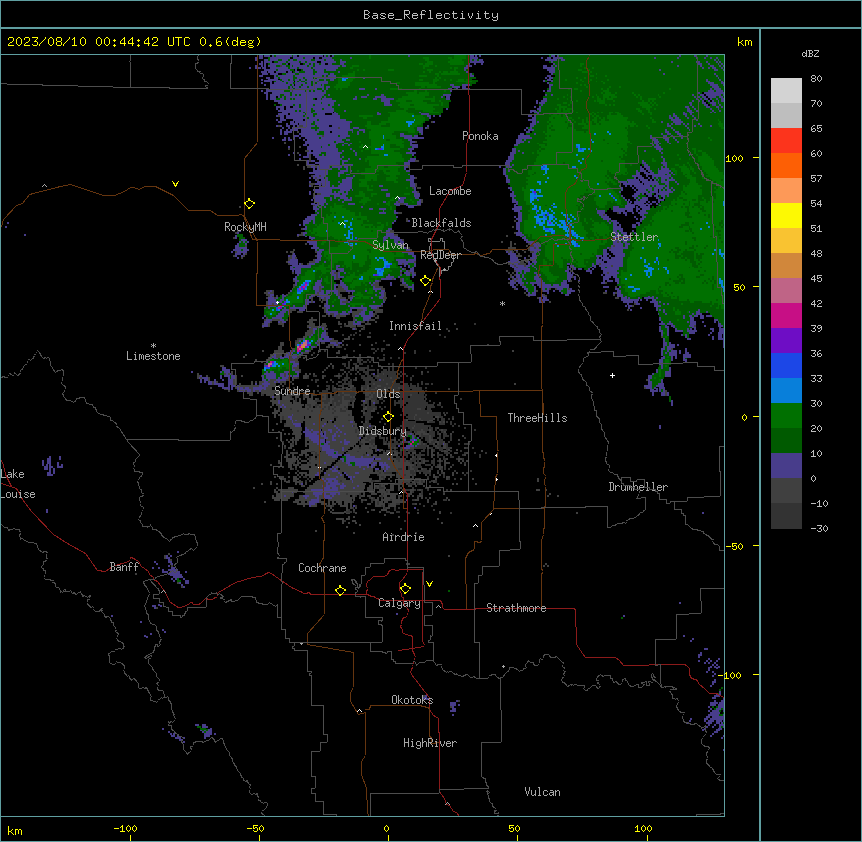
Task: Pick the magenta 39-42 dBZ legend swatch
Action: [786, 316]
